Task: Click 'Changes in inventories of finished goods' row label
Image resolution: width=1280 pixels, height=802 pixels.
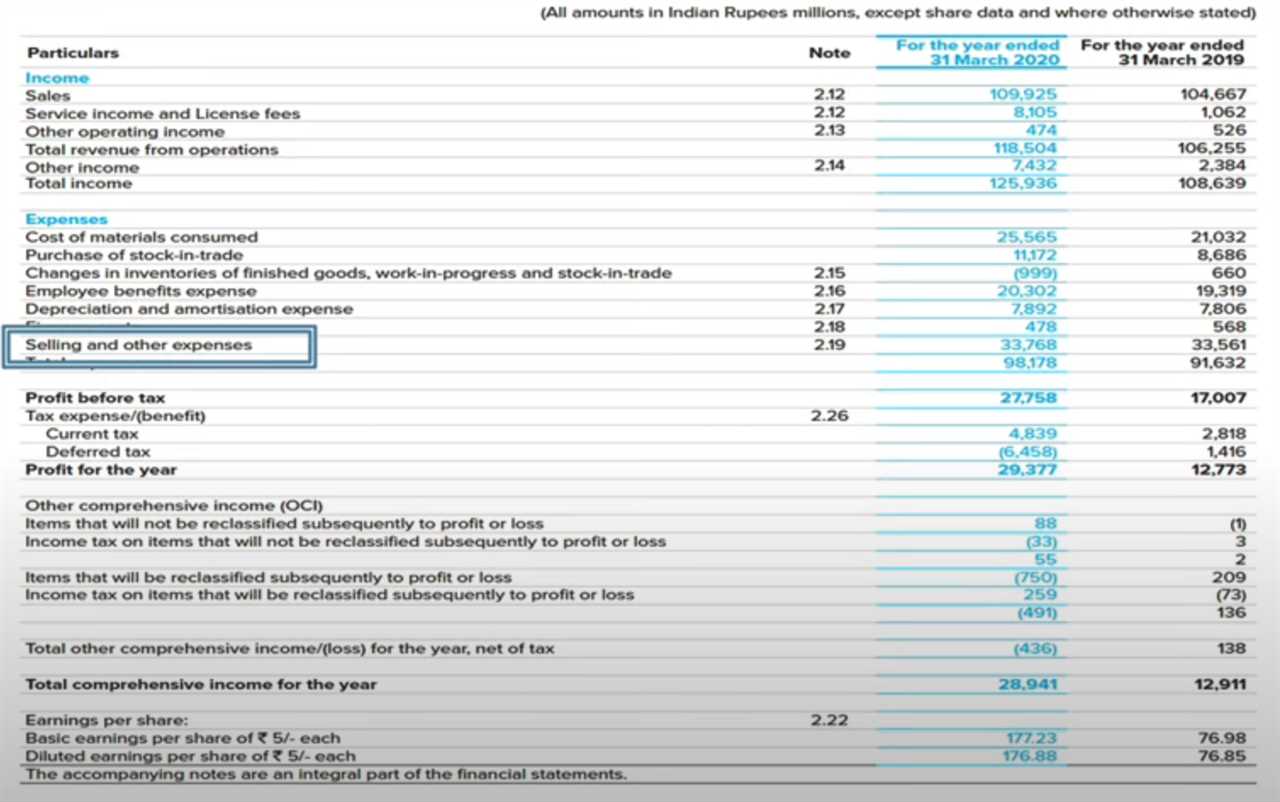Action: click(348, 273)
